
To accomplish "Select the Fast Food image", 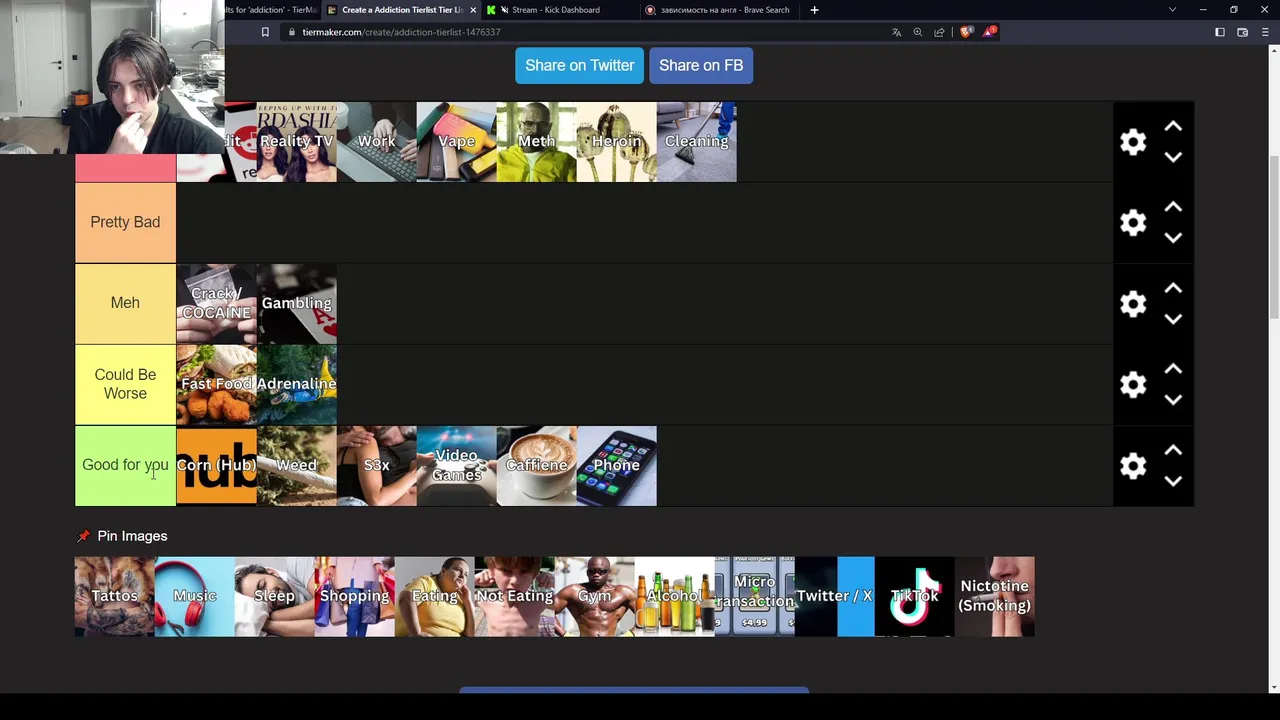I will tap(216, 384).
